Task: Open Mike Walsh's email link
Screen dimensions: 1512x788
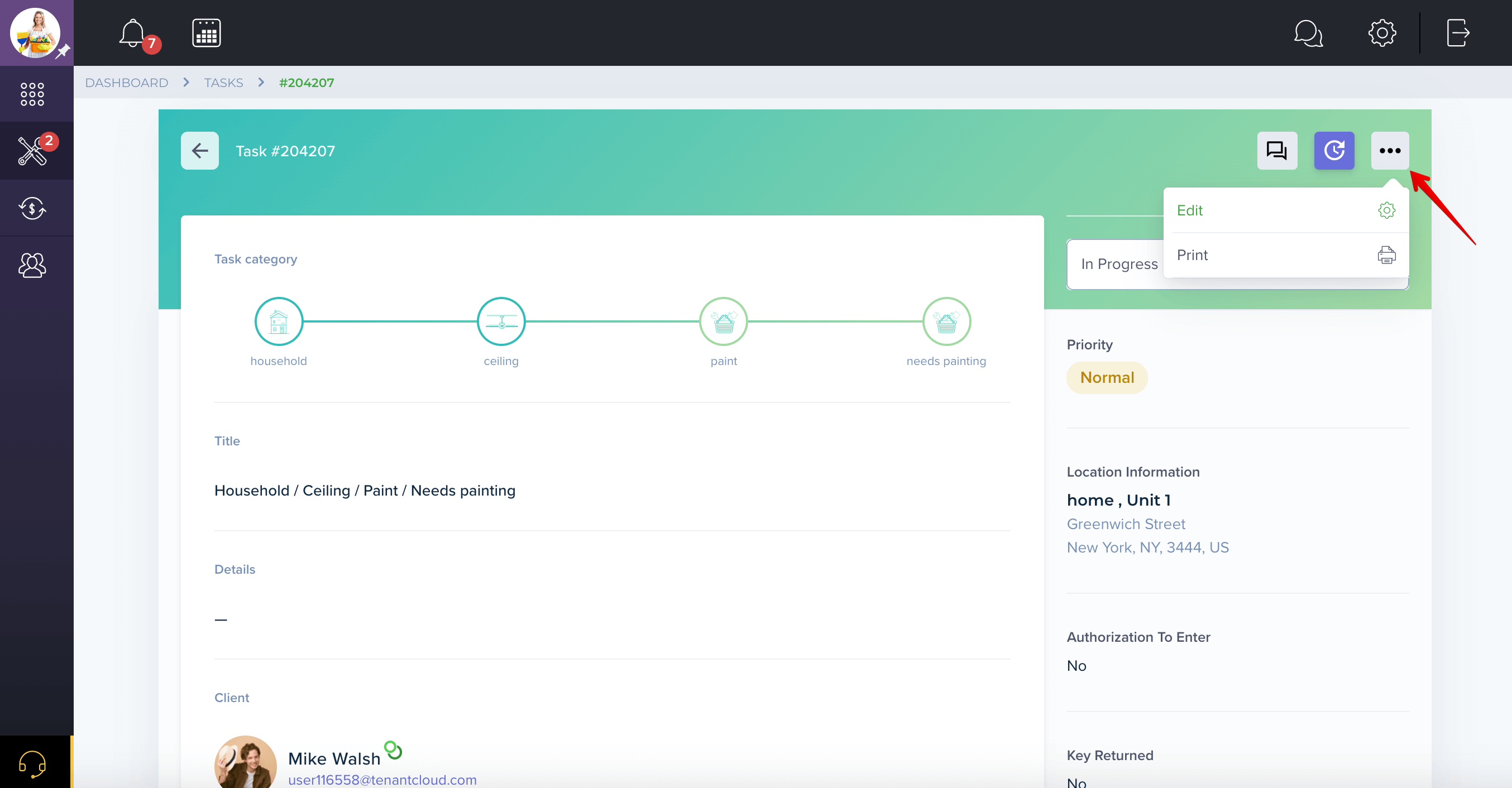Action: (382, 780)
